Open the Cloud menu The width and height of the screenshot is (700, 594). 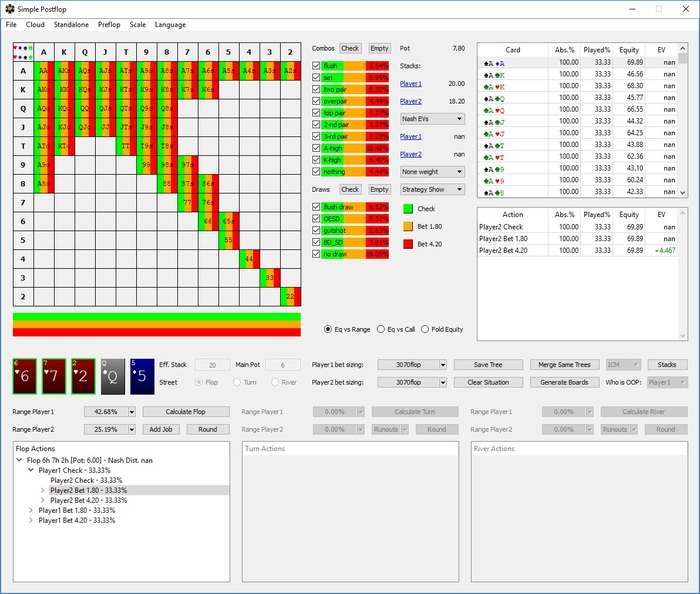point(35,25)
